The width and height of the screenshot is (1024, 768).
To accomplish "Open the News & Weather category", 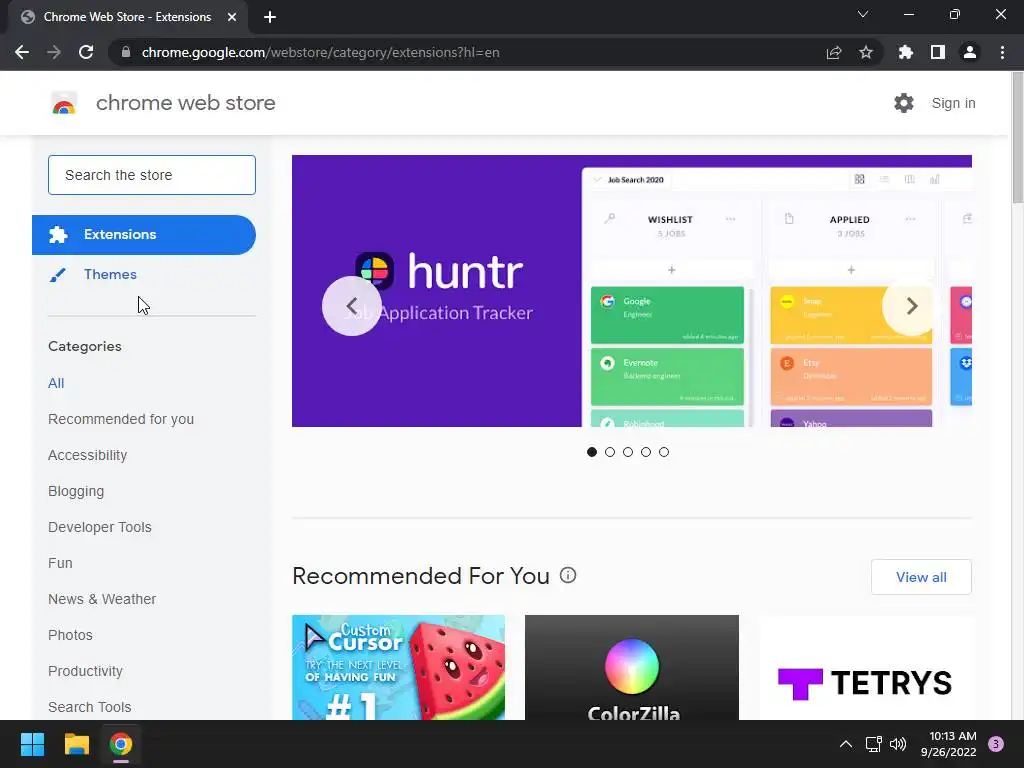I will [102, 599].
